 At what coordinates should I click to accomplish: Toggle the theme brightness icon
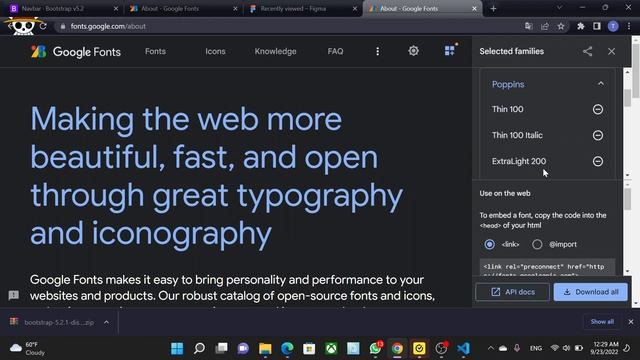[x=413, y=51]
